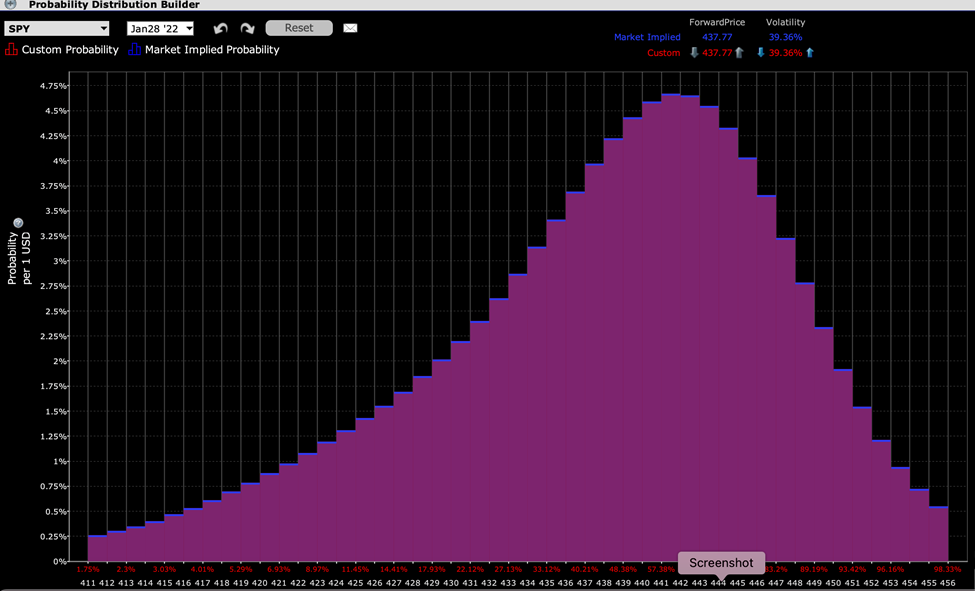Open the Jan28 '22 expiry dropdown

[160, 29]
